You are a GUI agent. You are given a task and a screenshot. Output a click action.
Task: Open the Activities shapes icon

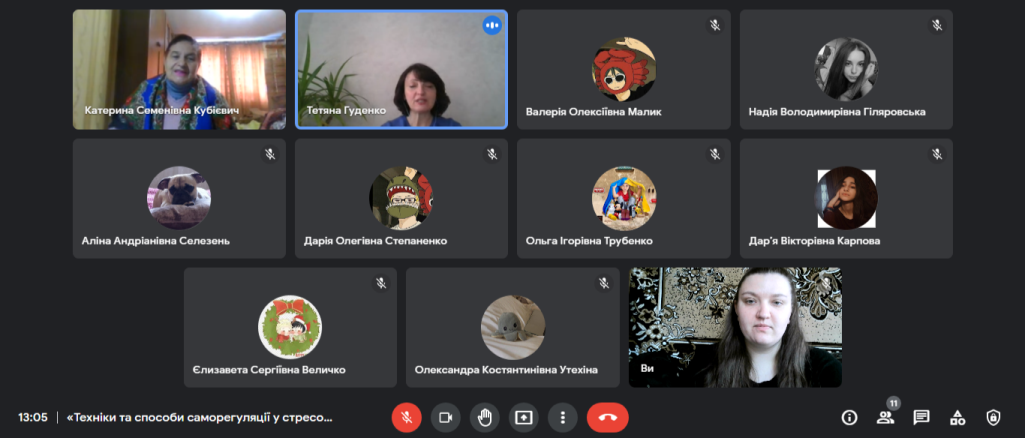tap(958, 417)
